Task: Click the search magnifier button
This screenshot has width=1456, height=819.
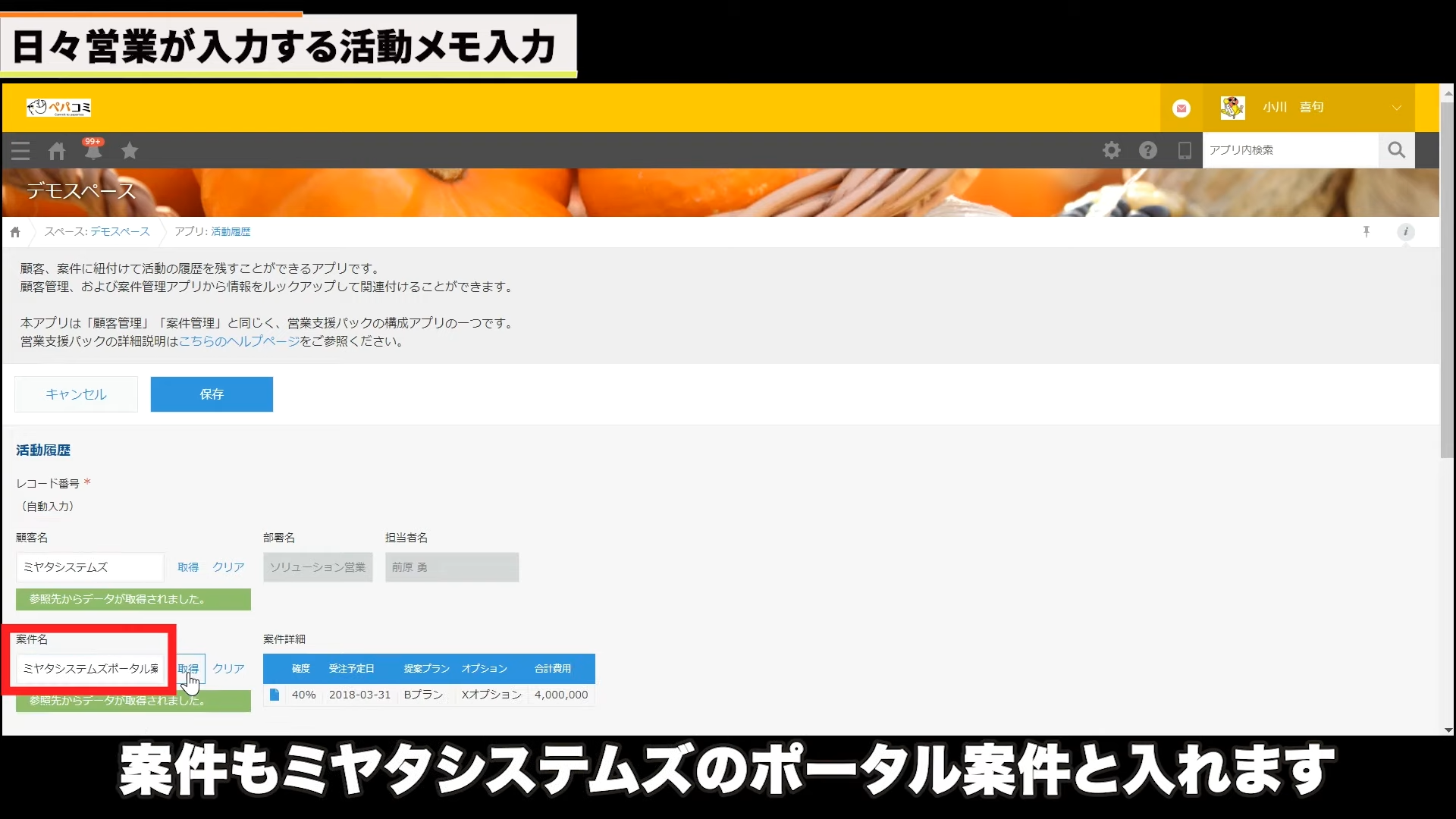Action: coord(1396,150)
